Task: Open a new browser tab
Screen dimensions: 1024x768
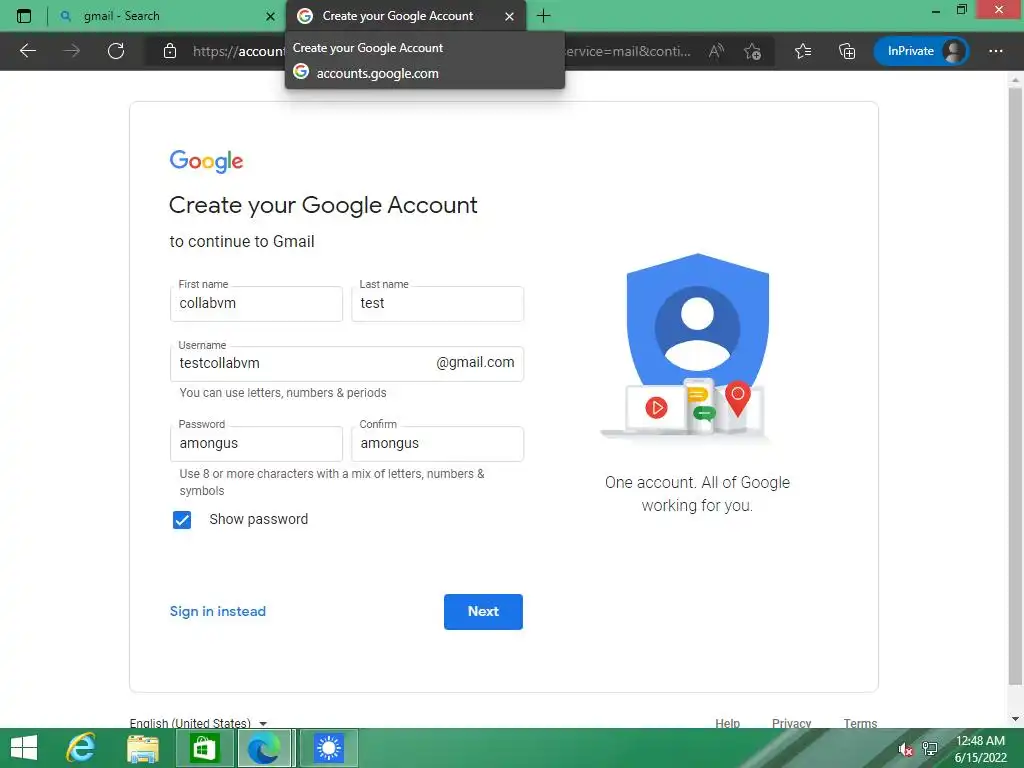Action: pos(543,16)
